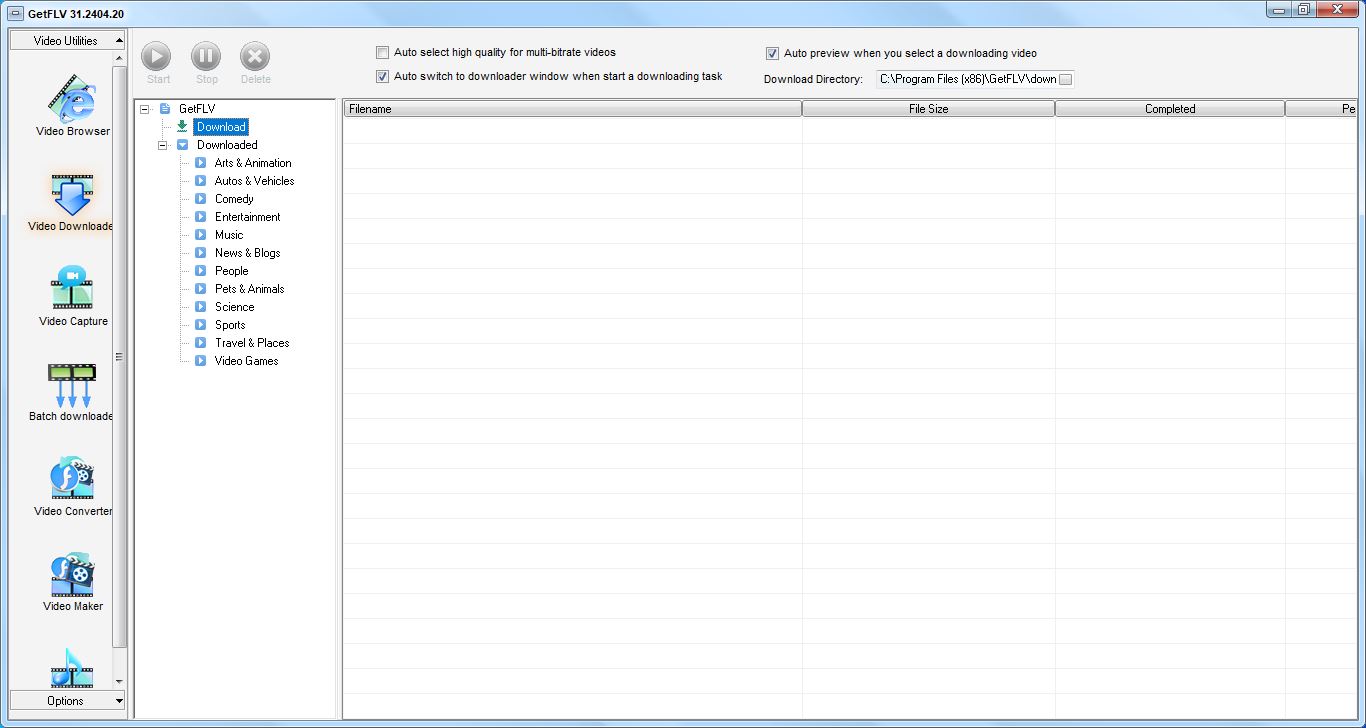
Task: Enable auto select high quality for multi-bitrate videos
Action: [382, 52]
